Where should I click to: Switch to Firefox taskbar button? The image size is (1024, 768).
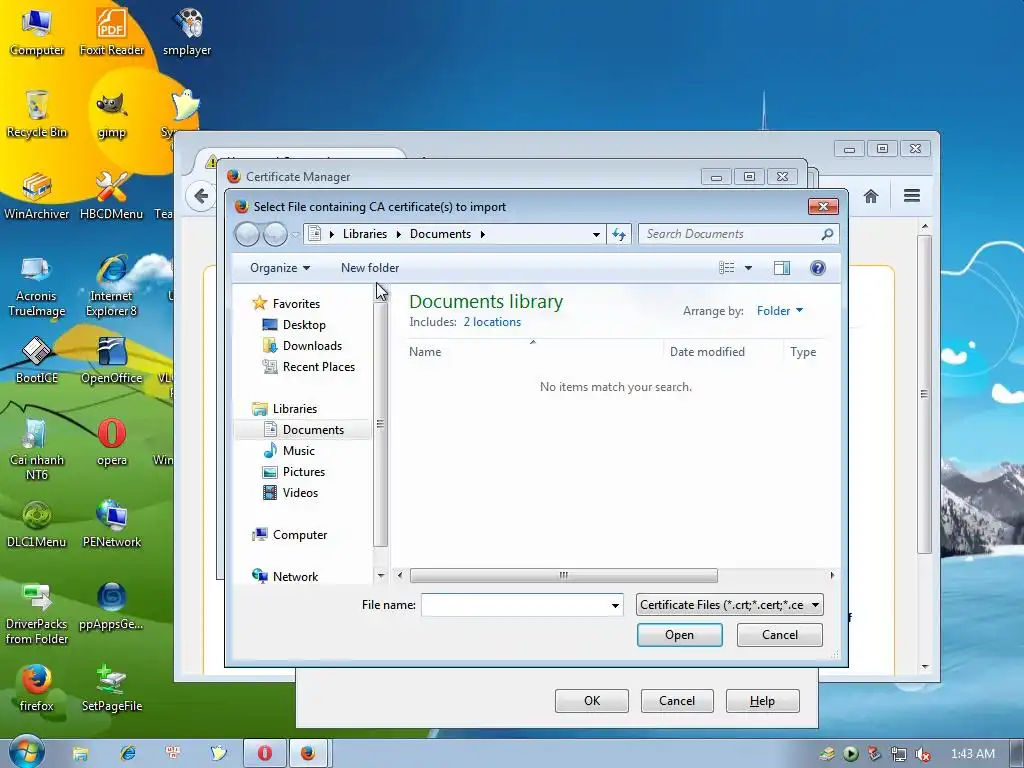pyautogui.click(x=308, y=754)
